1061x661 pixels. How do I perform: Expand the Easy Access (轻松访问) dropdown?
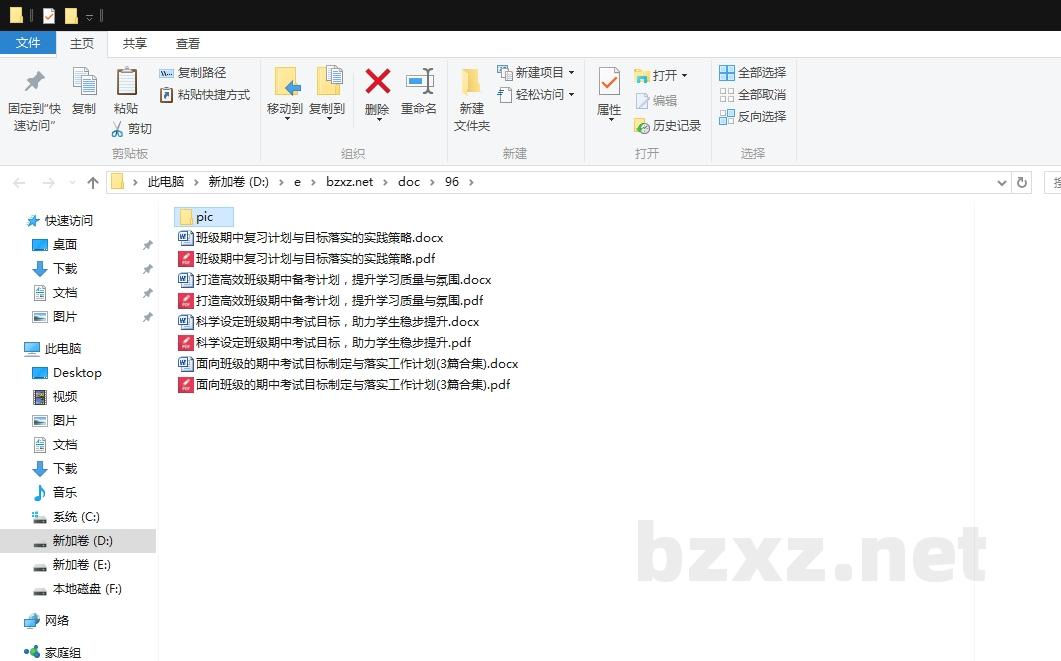571,95
